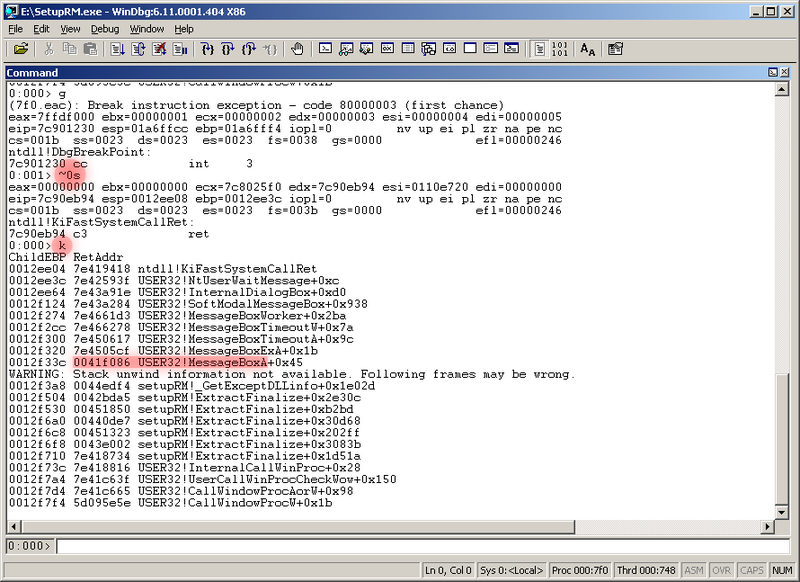This screenshot has width=800, height=582.
Task: Click the 'ChildEBP RetAddr' header line
Action: point(66,258)
